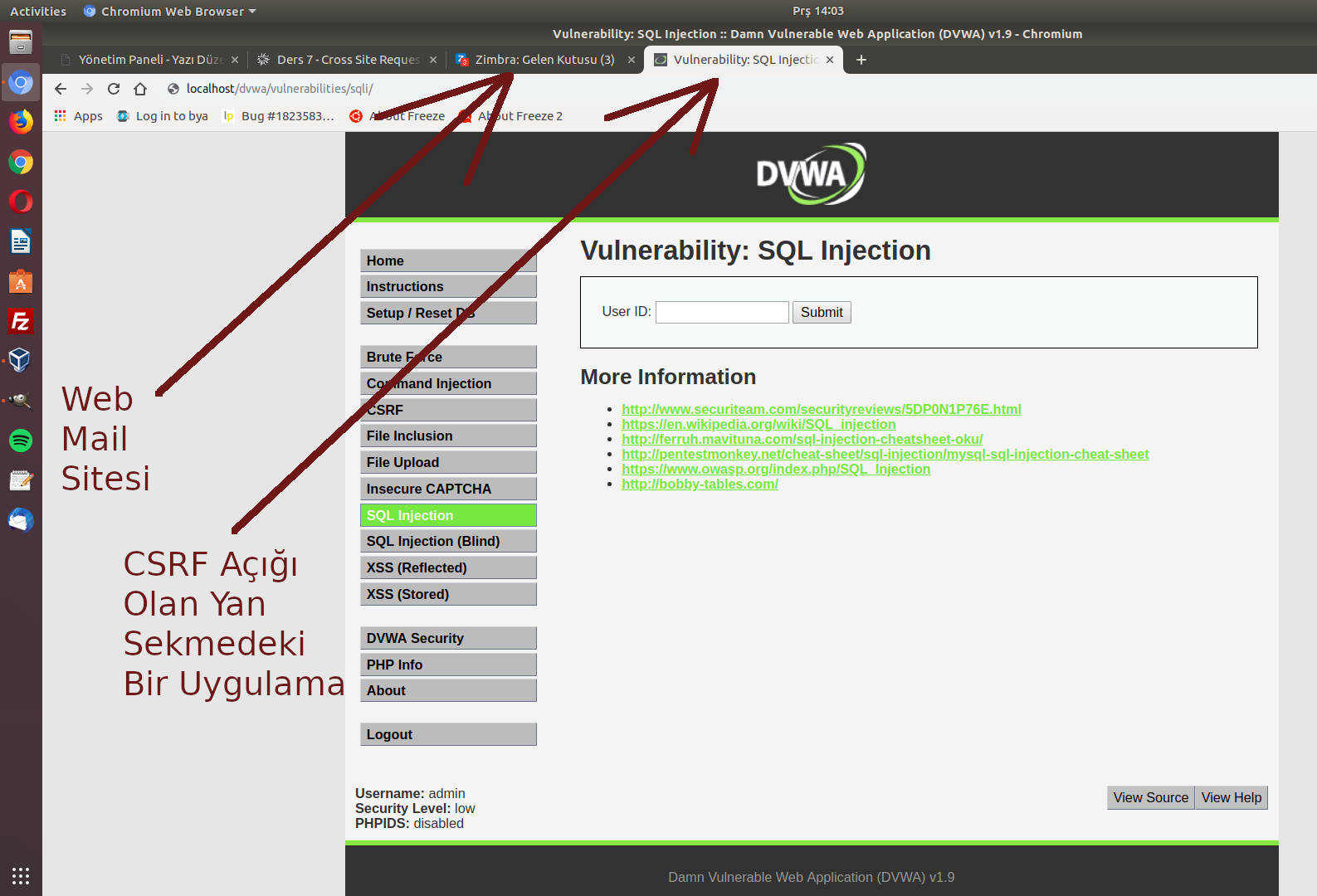Reload the current page
The height and width of the screenshot is (896, 1317).
coord(114,89)
